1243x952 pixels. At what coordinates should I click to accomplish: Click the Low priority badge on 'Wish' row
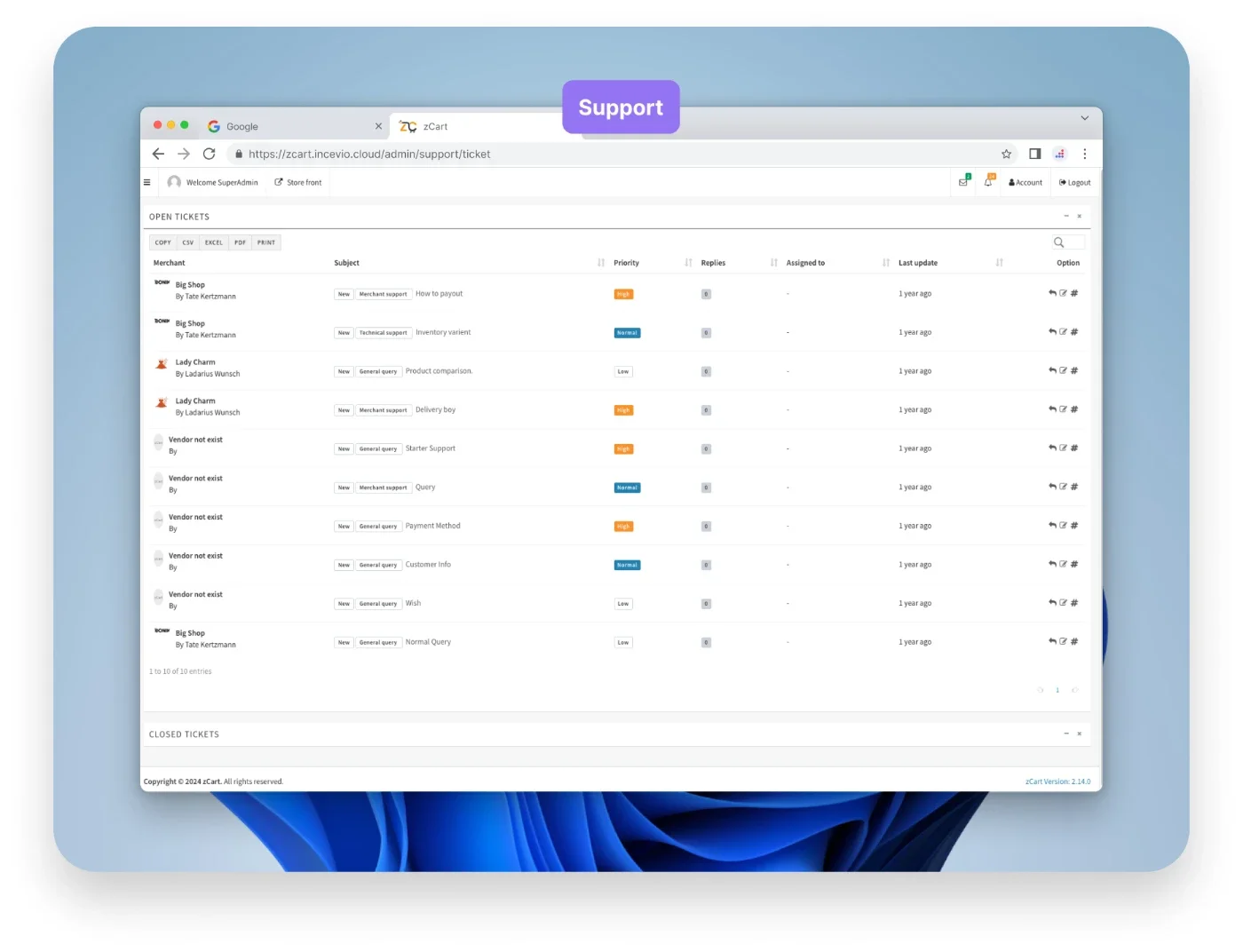[x=623, y=604]
